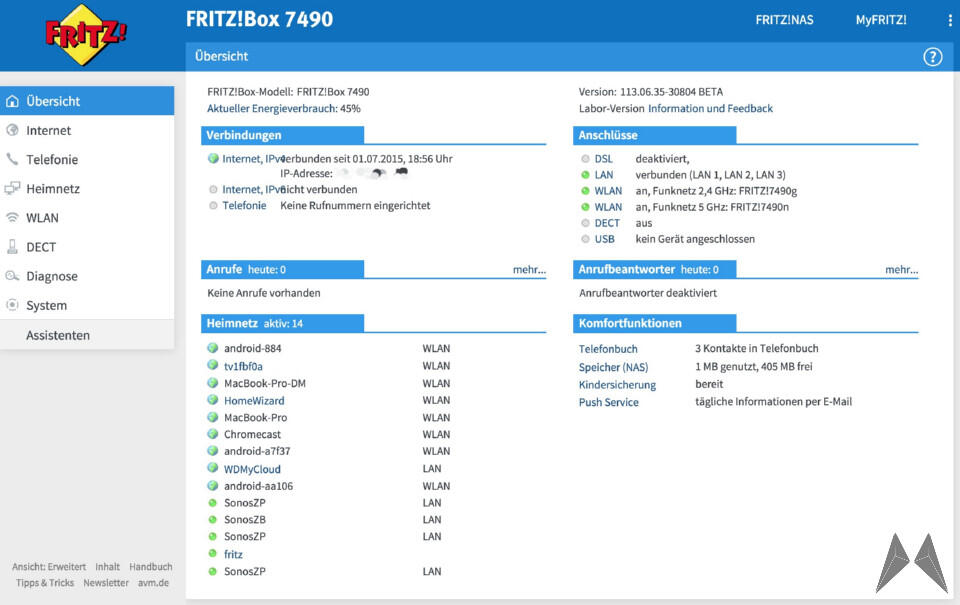Screen dimensions: 960x605
Task: Click the Verbindungen section header
Action: (x=283, y=135)
